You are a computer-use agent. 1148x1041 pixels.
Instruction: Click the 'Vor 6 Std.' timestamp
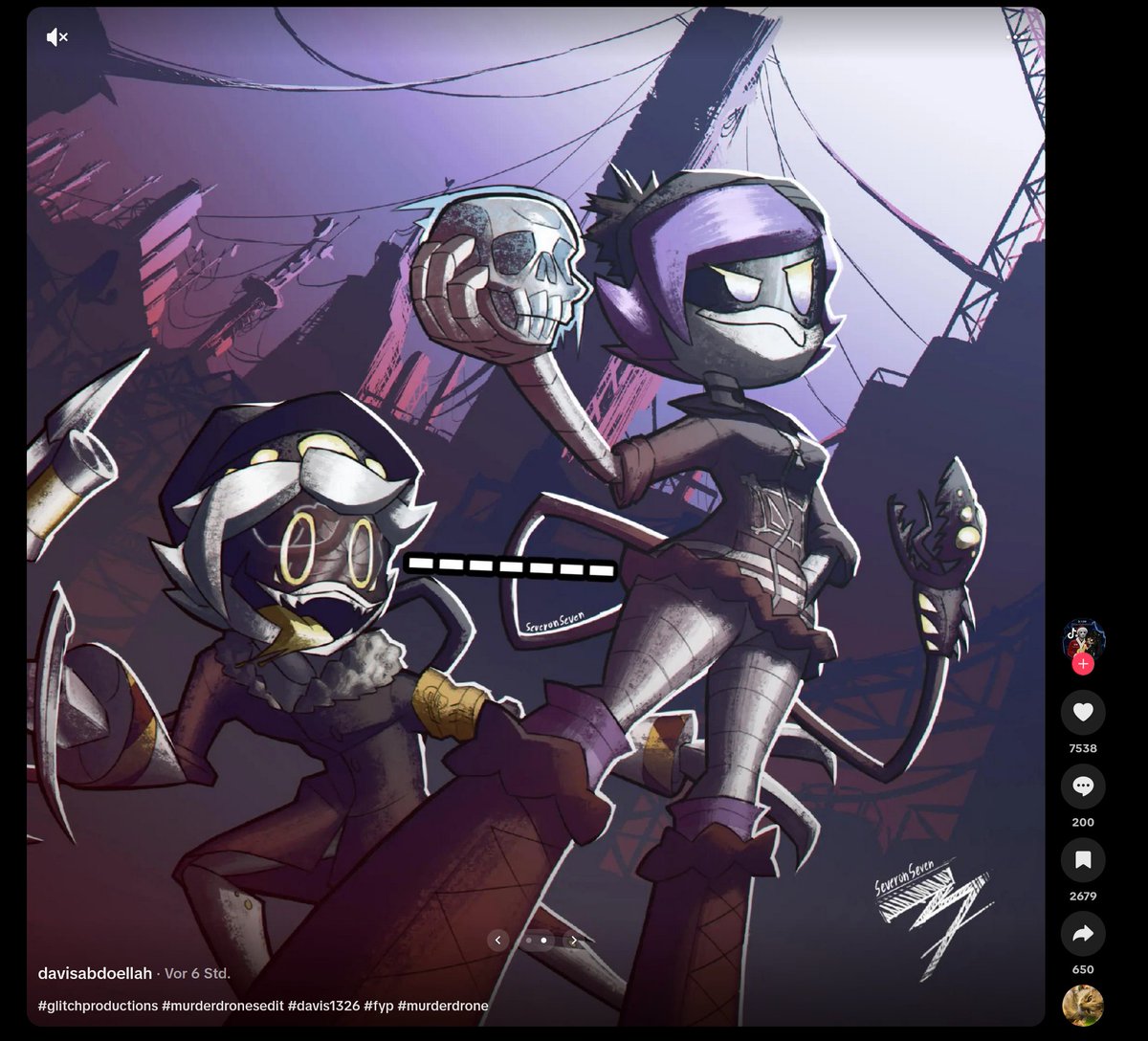pos(198,974)
